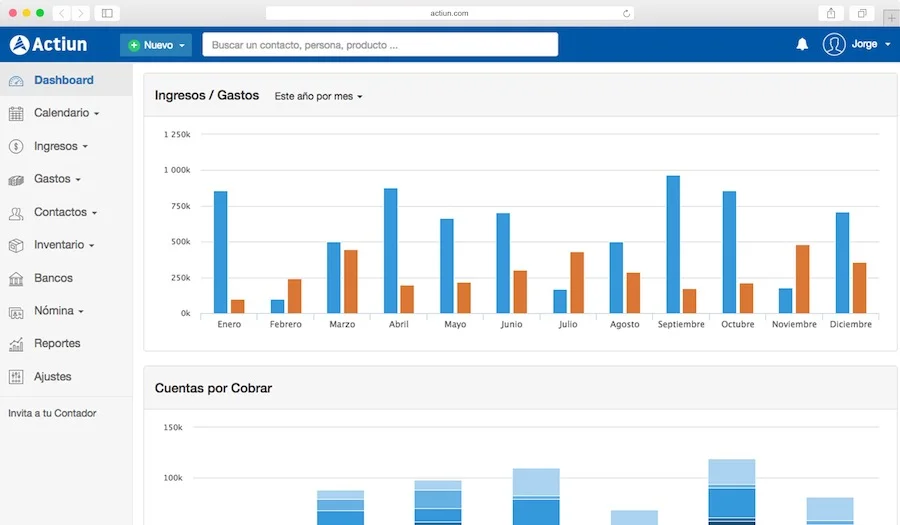Go back with the browser back arrow
This screenshot has height=525, width=900.
[x=61, y=13]
